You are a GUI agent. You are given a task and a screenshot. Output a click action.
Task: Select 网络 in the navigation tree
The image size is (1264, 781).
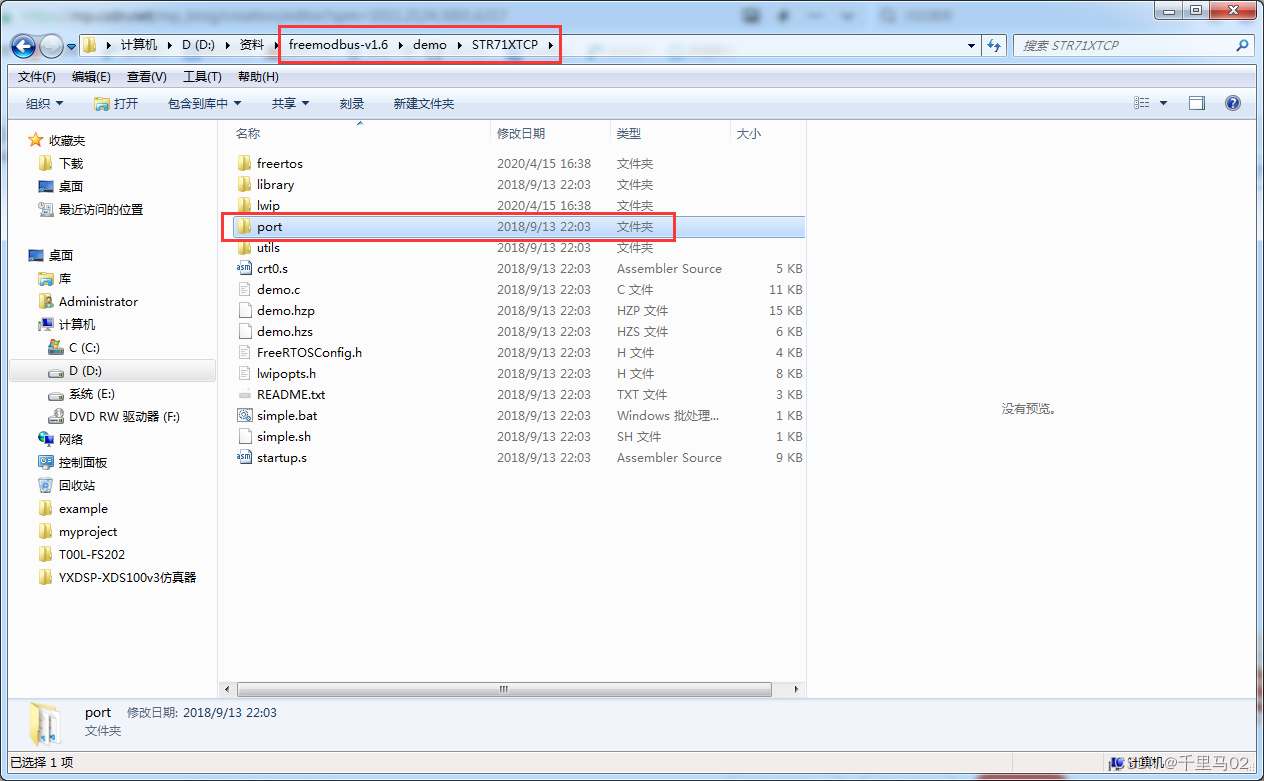click(71, 439)
